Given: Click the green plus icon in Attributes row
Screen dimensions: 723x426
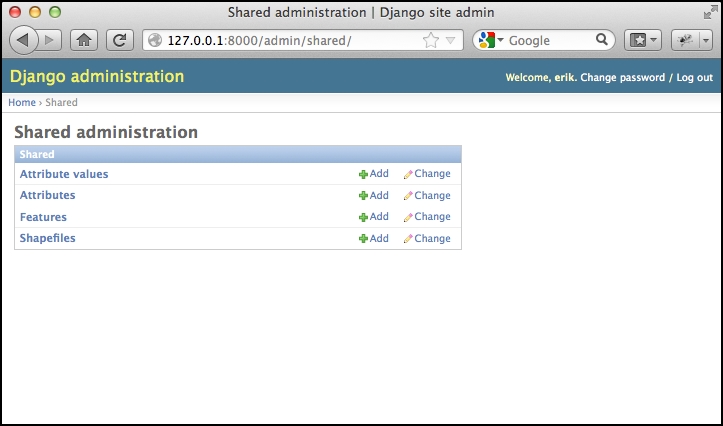Looking at the screenshot, I should (363, 196).
